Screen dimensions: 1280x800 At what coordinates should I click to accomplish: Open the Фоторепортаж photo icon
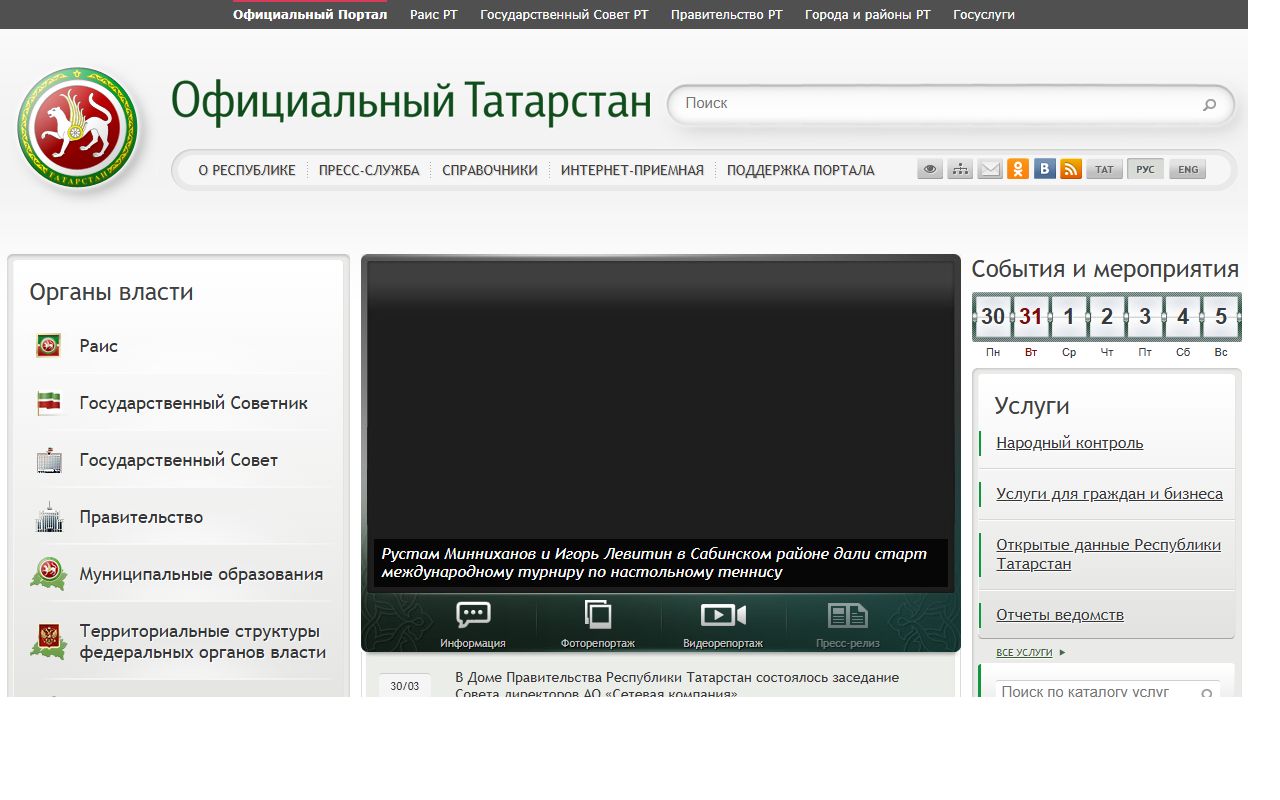coord(598,614)
